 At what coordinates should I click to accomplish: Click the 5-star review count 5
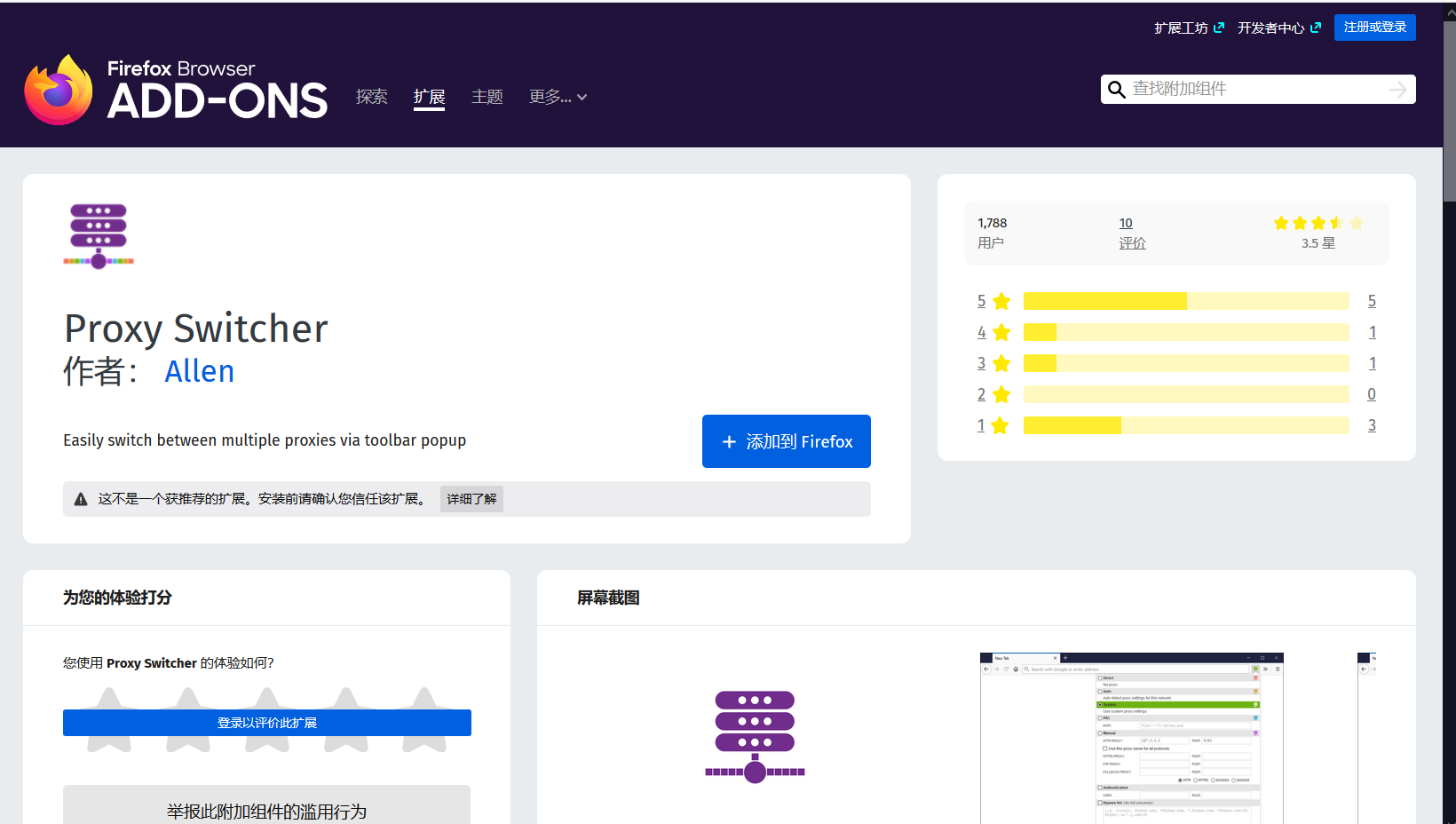1372,301
